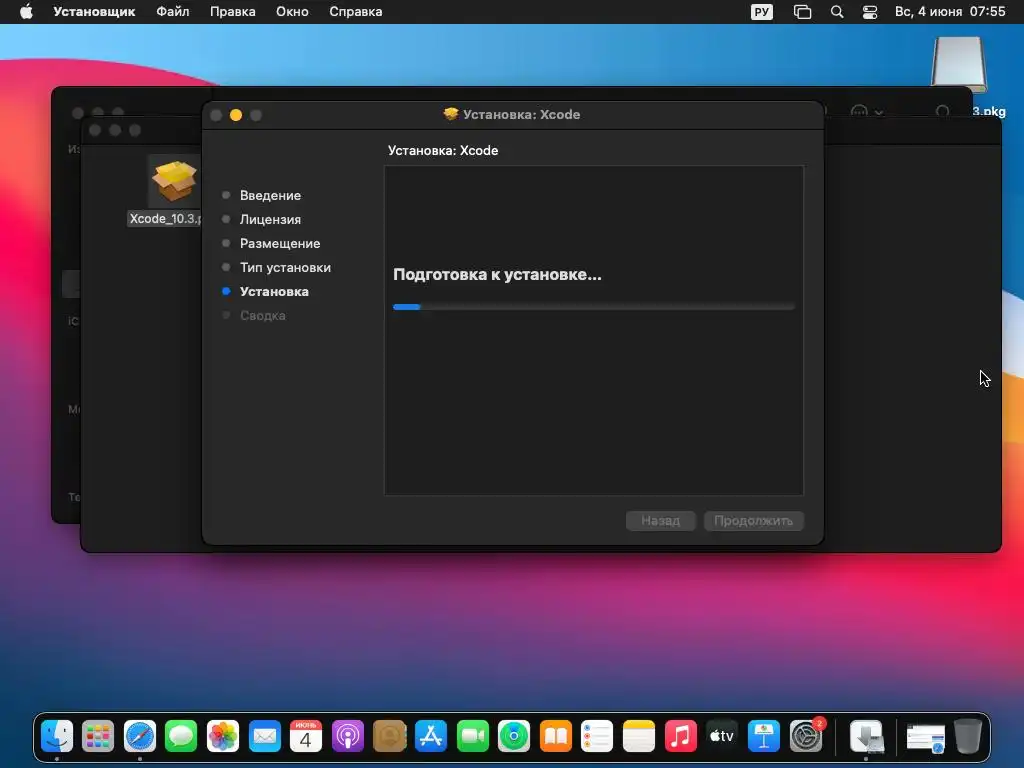Open the screen mirroring menu bar icon

(802, 12)
